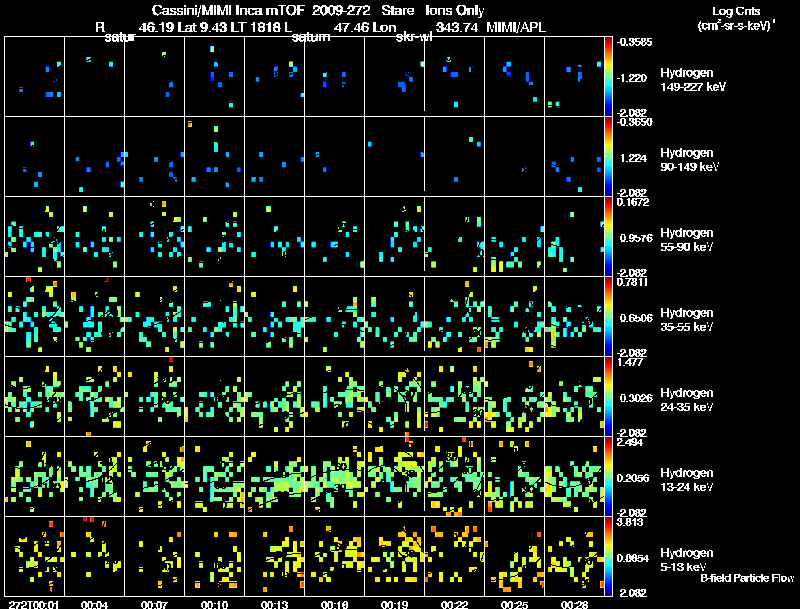Viewport: 800px width, 609px height.
Task: Click the 00:28 time axis label
Action: click(574, 604)
